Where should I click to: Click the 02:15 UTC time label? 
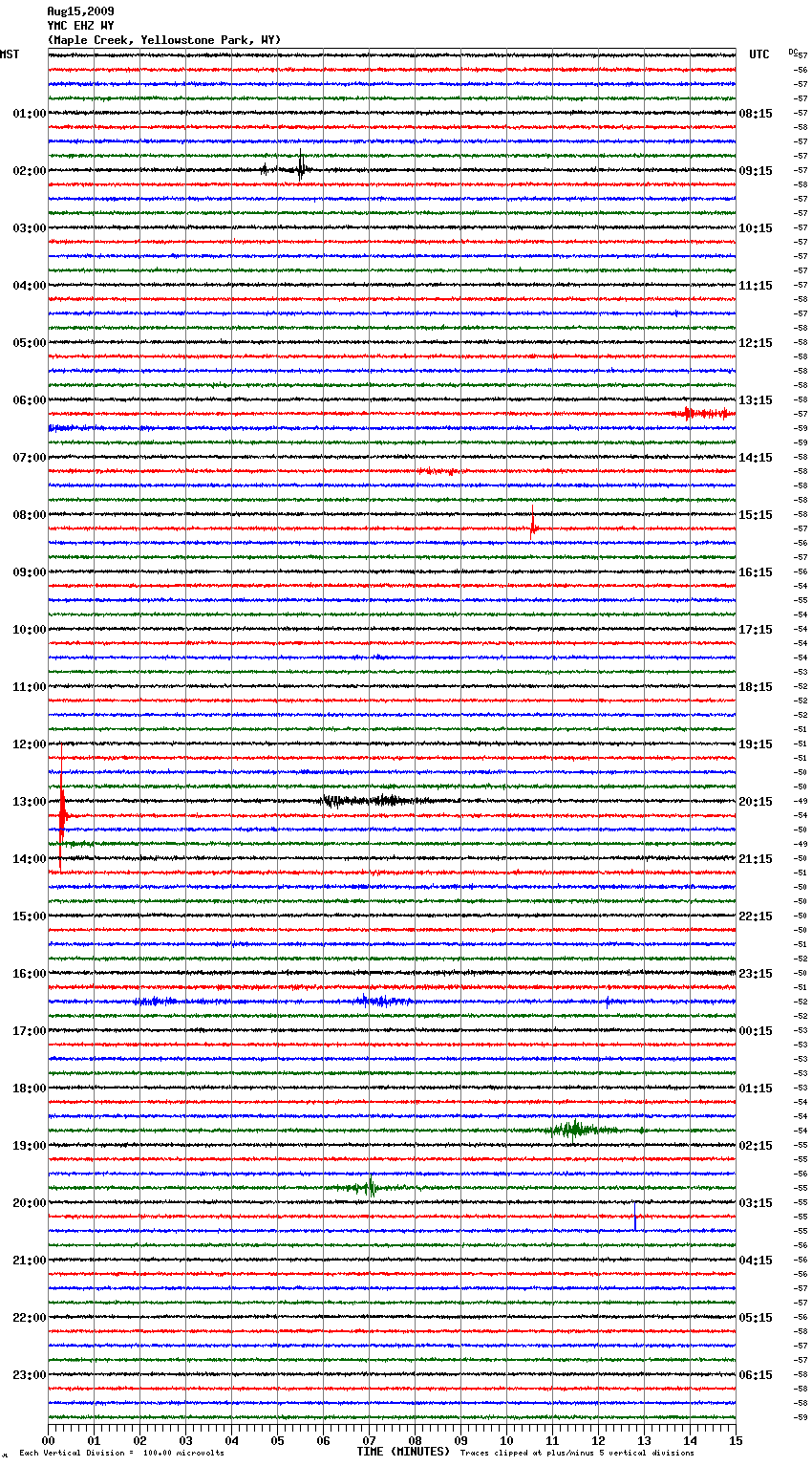point(756,1146)
